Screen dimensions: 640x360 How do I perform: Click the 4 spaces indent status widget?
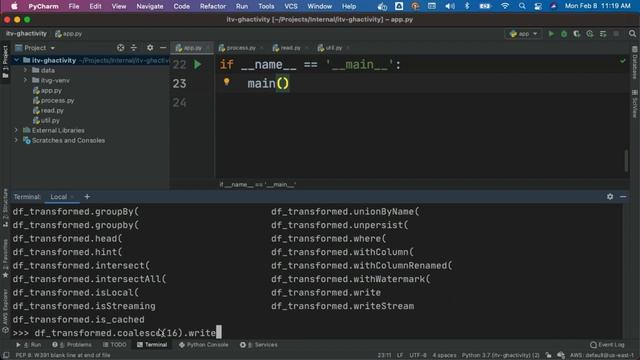pyautogui.click(x=444, y=356)
